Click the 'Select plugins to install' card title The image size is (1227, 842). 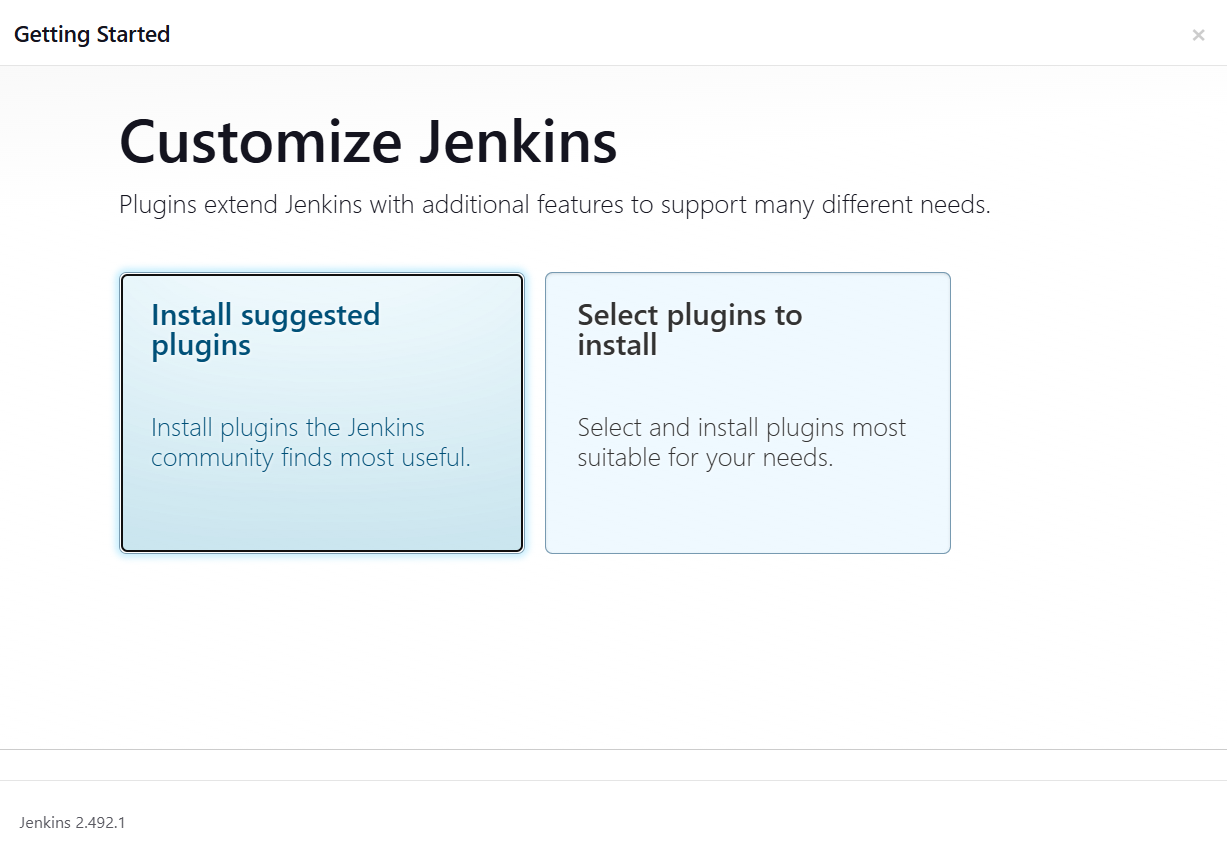[x=689, y=330]
